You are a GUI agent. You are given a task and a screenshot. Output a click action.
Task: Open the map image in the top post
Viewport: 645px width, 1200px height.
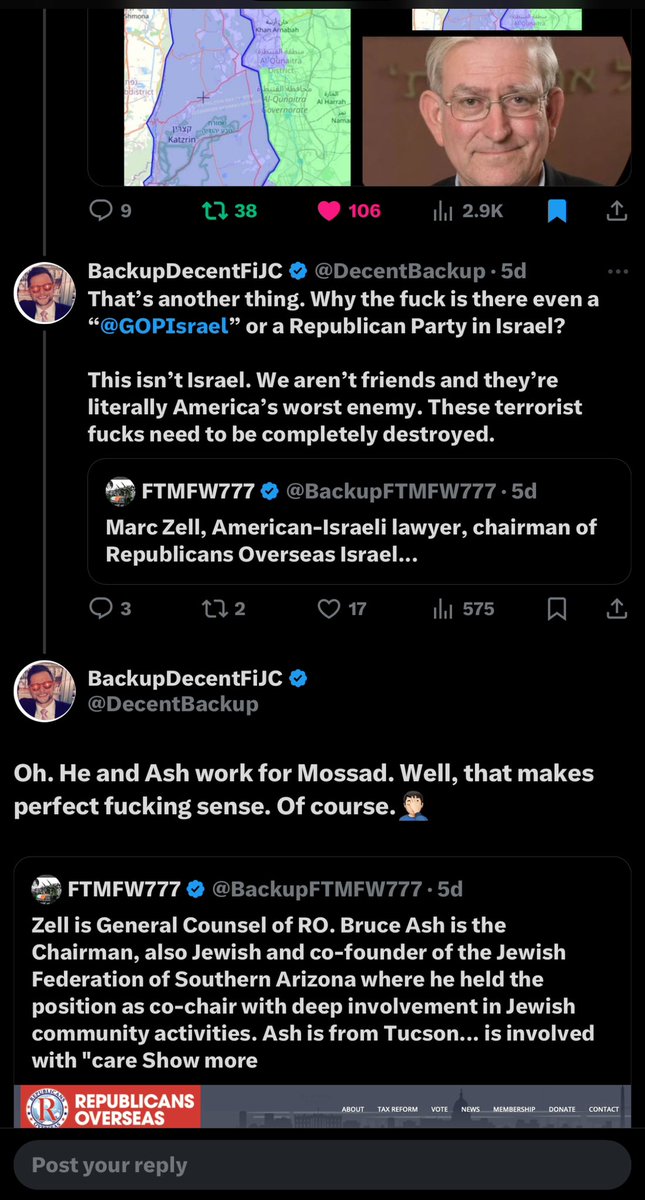[237, 95]
